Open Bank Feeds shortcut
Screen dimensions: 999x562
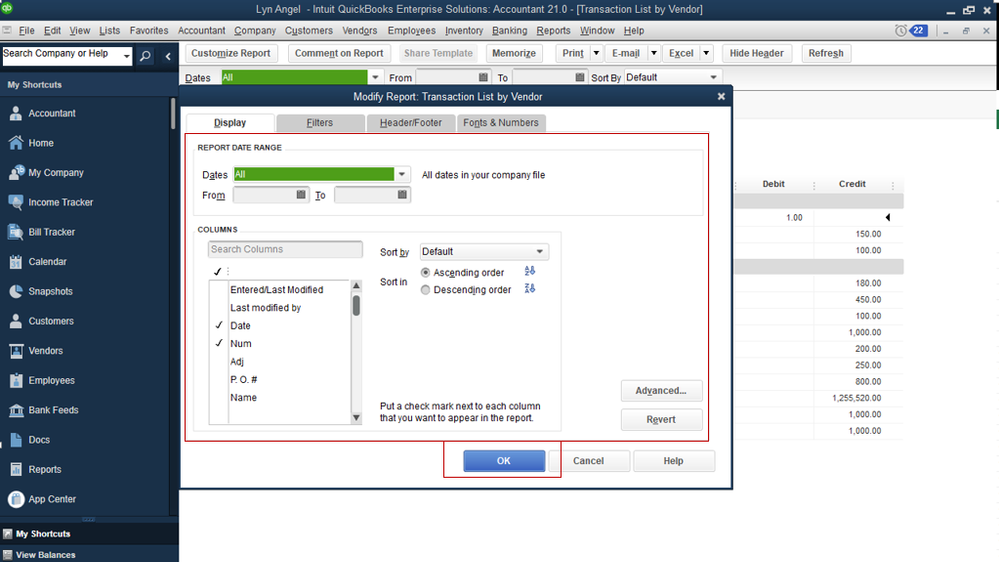coord(54,410)
